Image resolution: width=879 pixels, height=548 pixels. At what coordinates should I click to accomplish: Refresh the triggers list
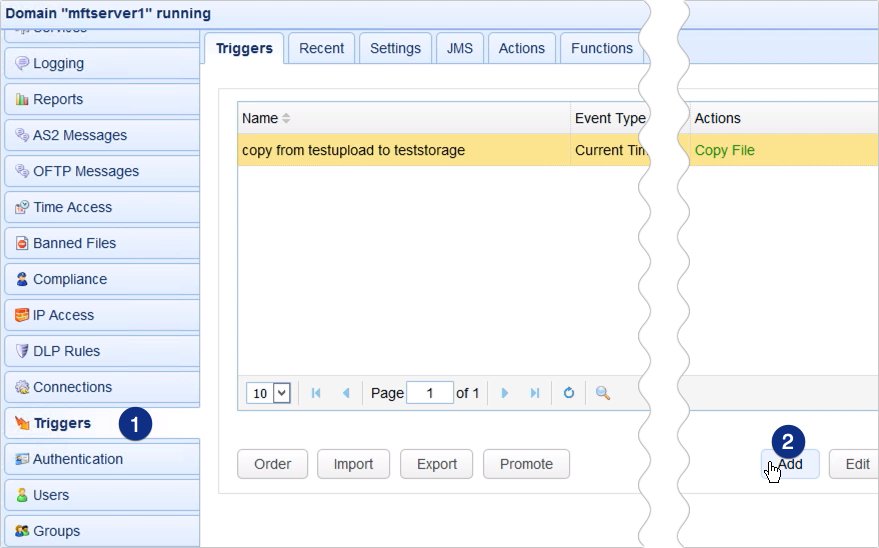tap(568, 393)
